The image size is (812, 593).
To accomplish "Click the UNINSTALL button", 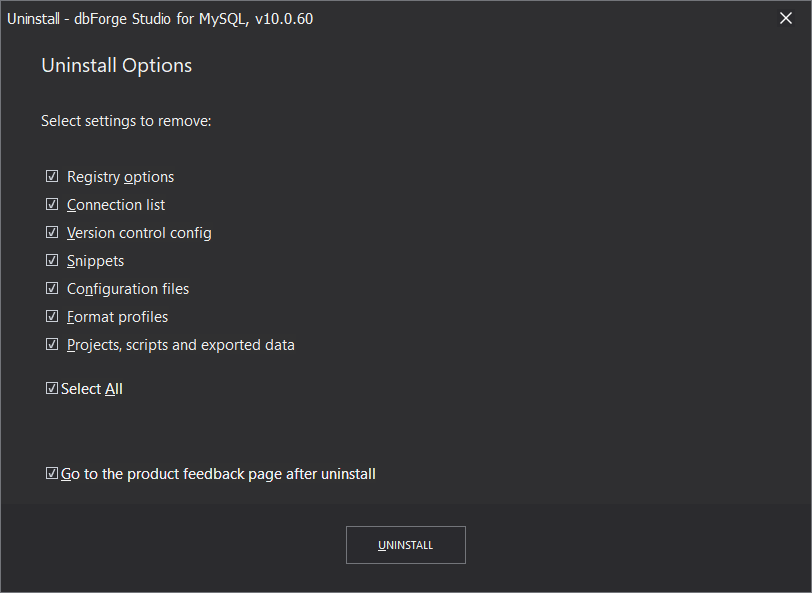I will click(x=405, y=545).
